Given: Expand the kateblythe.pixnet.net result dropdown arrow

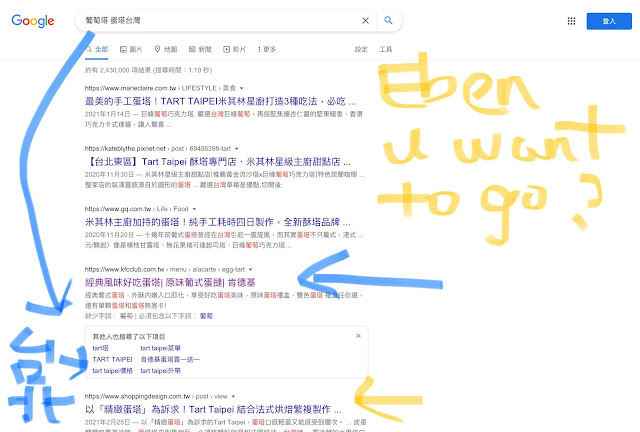Looking at the screenshot, I should tap(237, 149).
